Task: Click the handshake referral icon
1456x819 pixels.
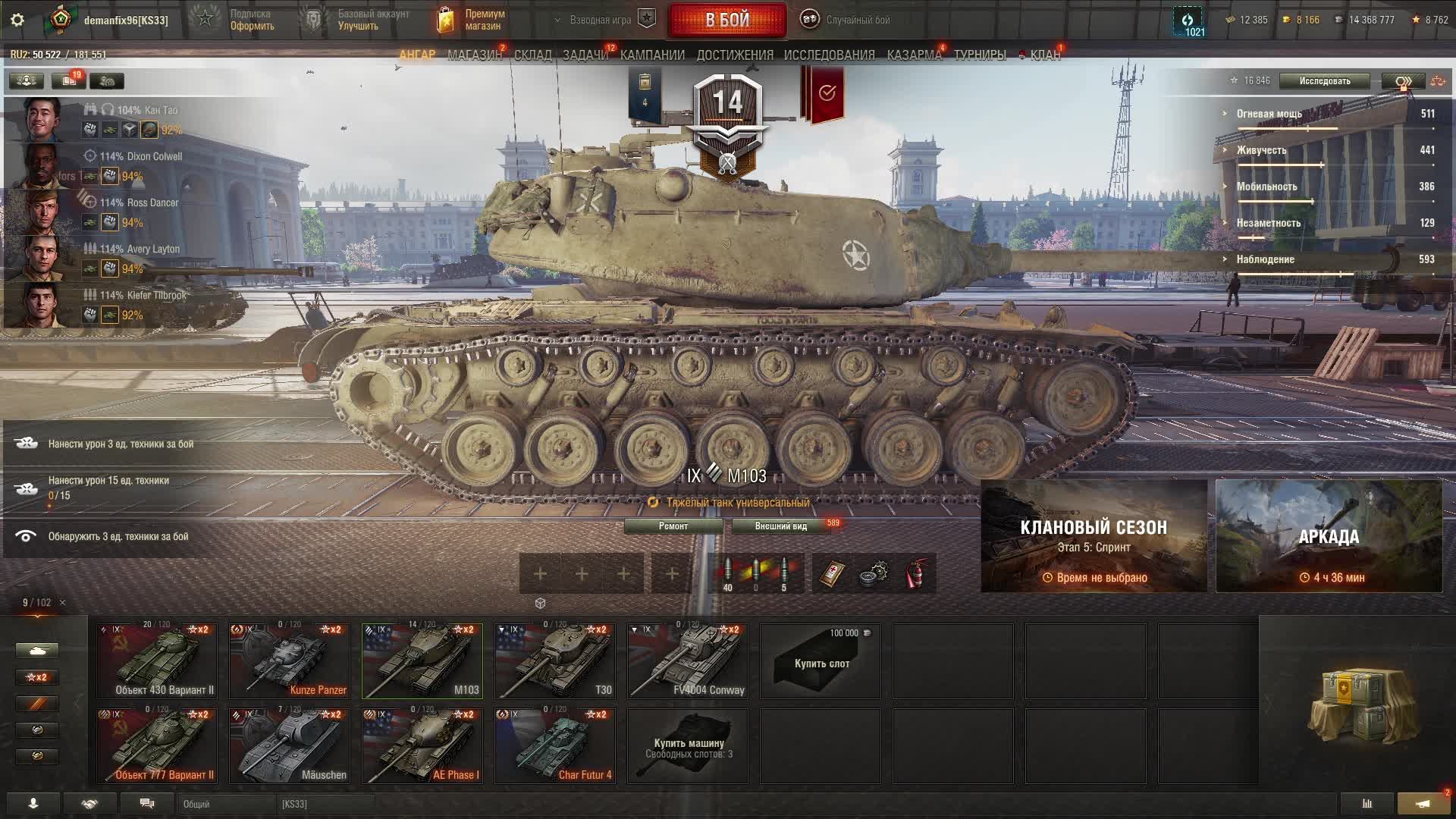Action: coord(89,803)
